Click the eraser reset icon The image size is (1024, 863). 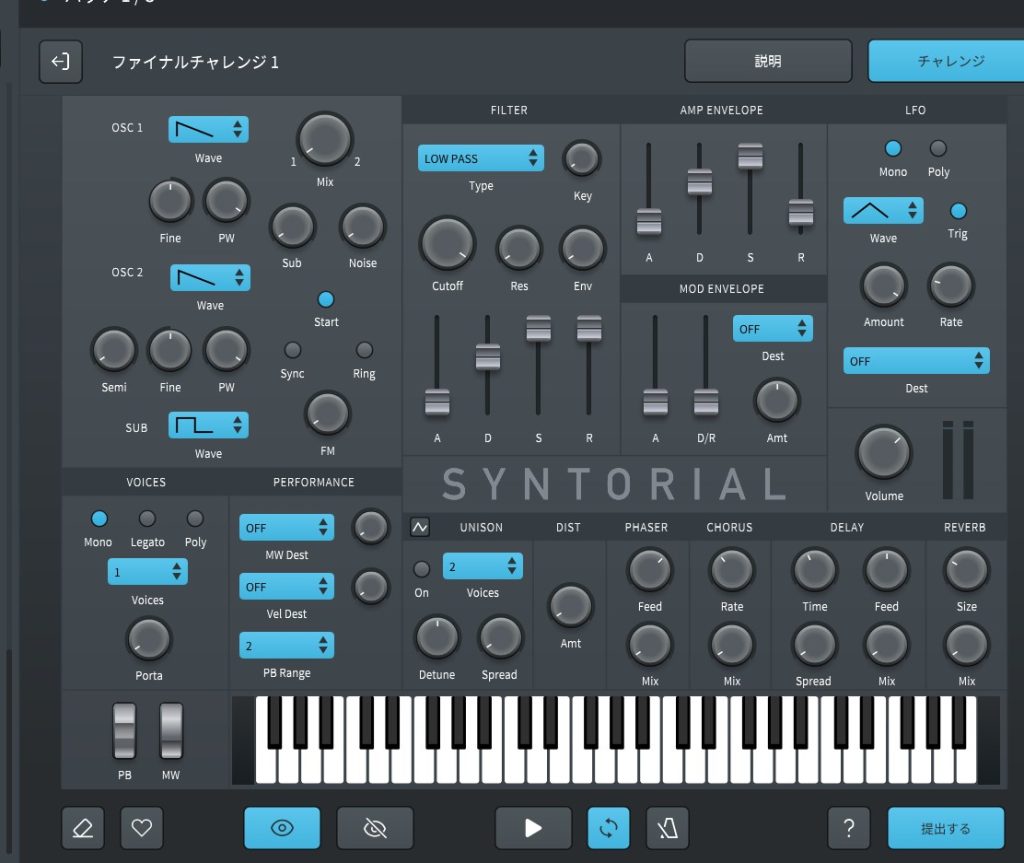click(x=83, y=828)
